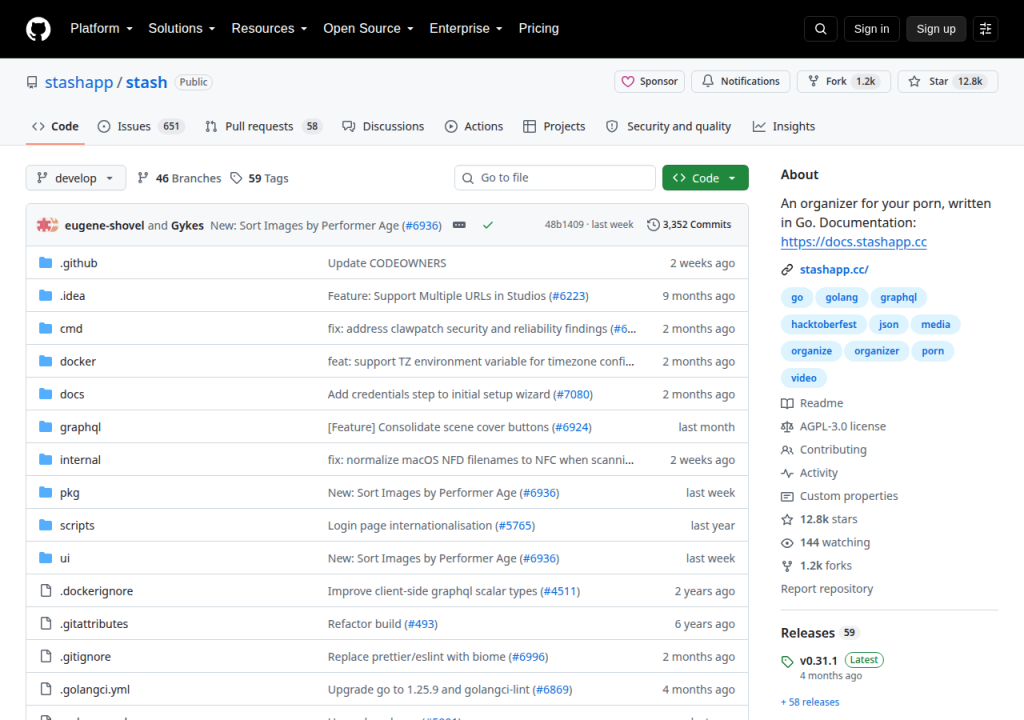Open the scripts folder
This screenshot has width=1024, height=720.
[77, 525]
